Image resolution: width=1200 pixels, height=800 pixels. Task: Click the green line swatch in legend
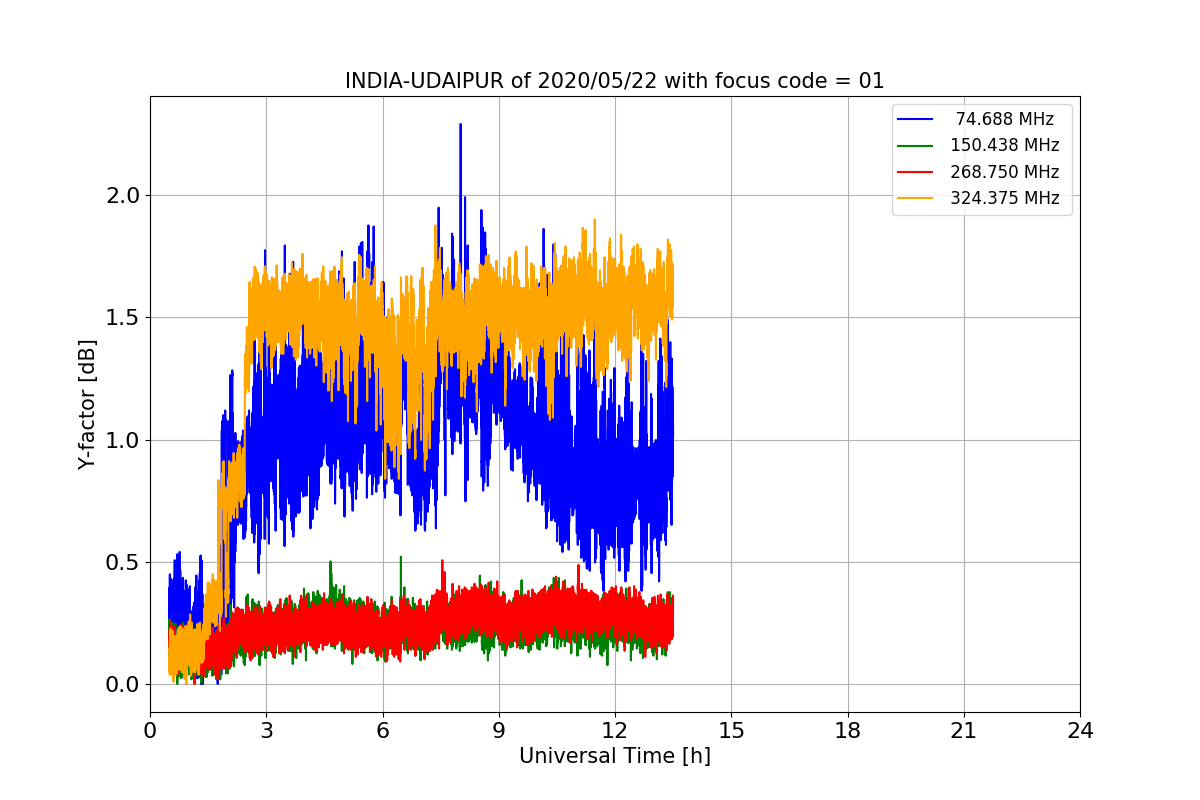(916, 145)
